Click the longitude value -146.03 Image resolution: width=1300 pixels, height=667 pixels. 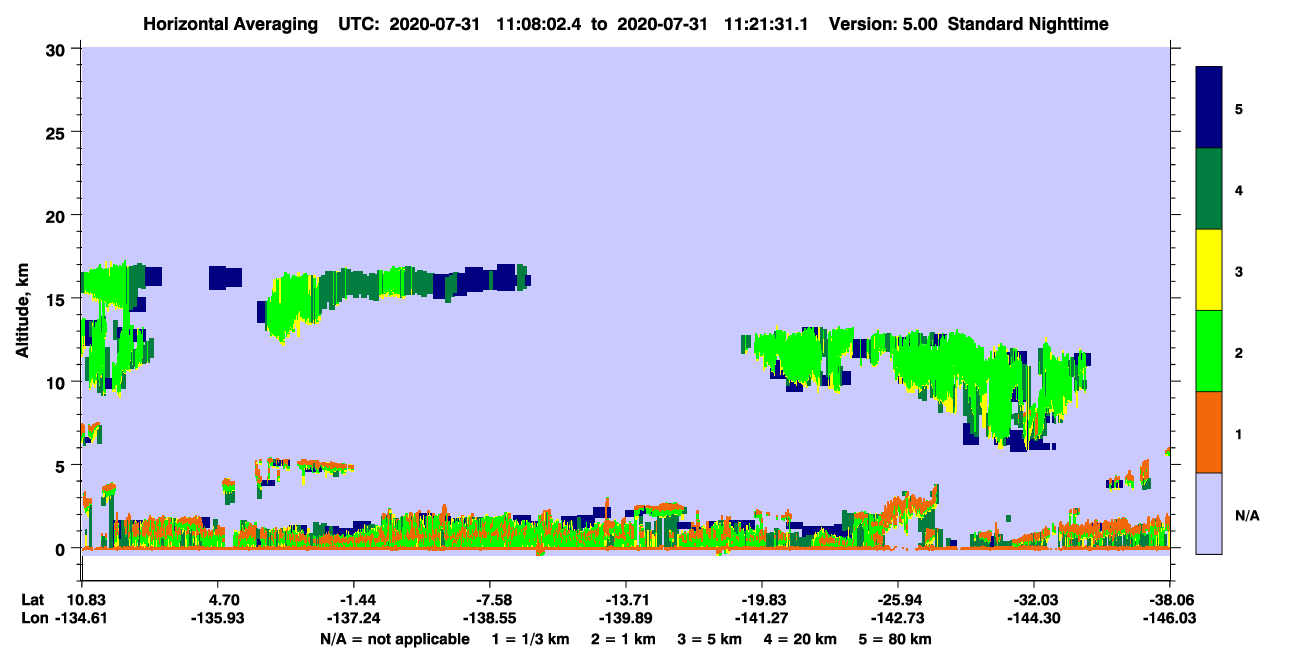[1169, 619]
